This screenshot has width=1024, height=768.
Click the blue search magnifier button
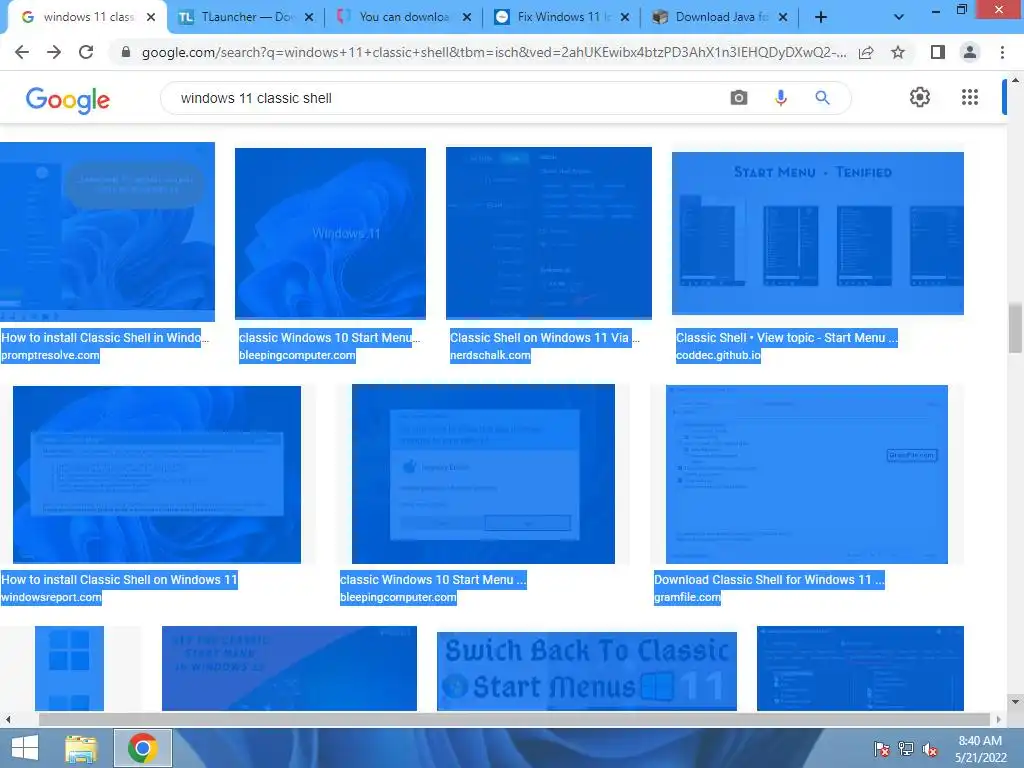[x=822, y=98]
